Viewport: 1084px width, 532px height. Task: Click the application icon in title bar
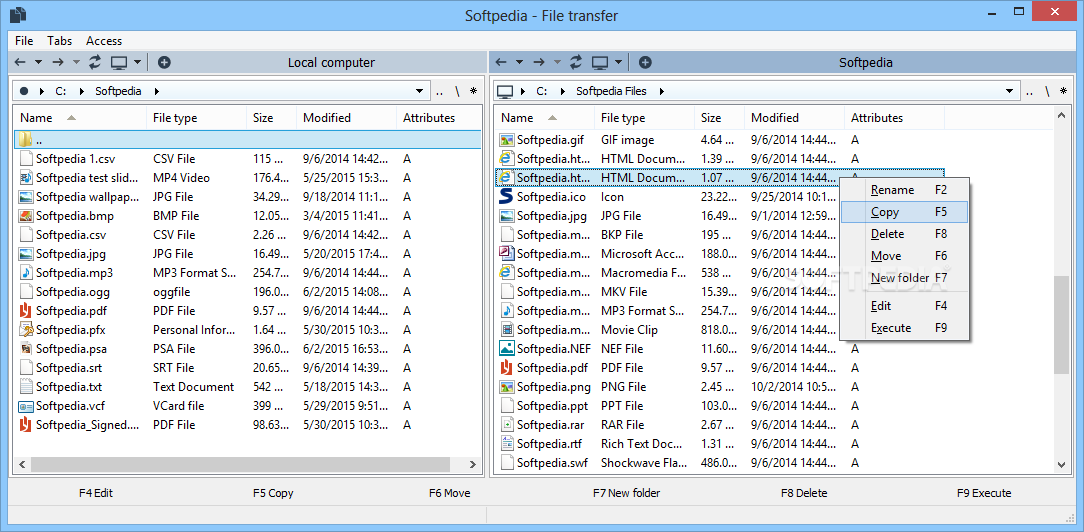pos(18,15)
